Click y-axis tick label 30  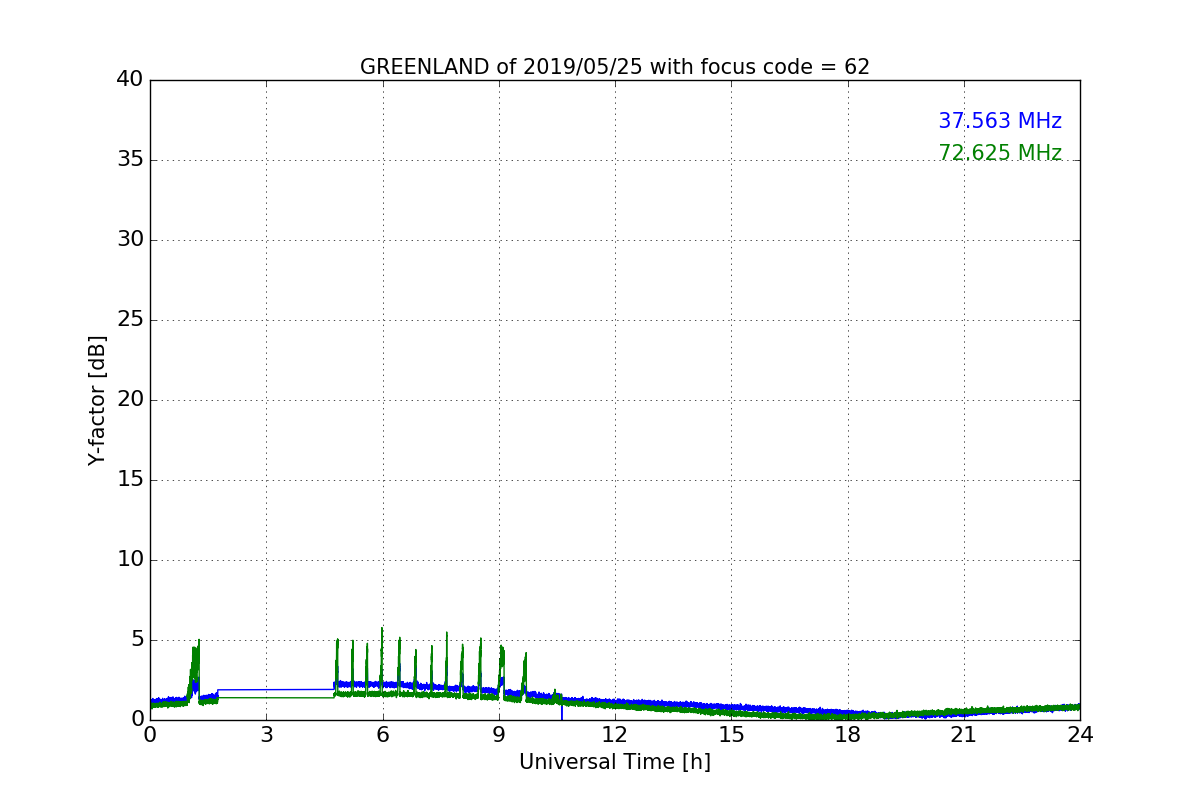tap(129, 240)
